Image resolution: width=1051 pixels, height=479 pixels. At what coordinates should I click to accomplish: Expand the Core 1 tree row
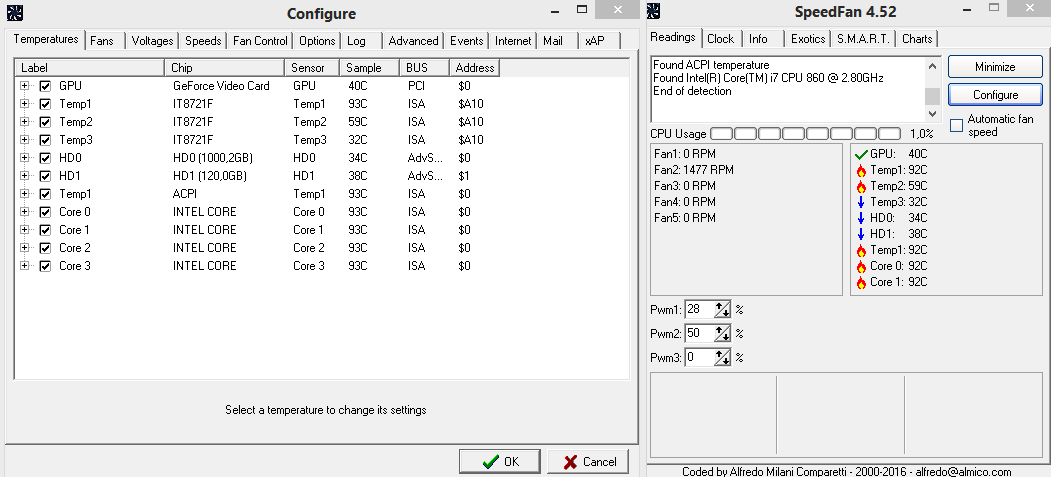click(25, 230)
